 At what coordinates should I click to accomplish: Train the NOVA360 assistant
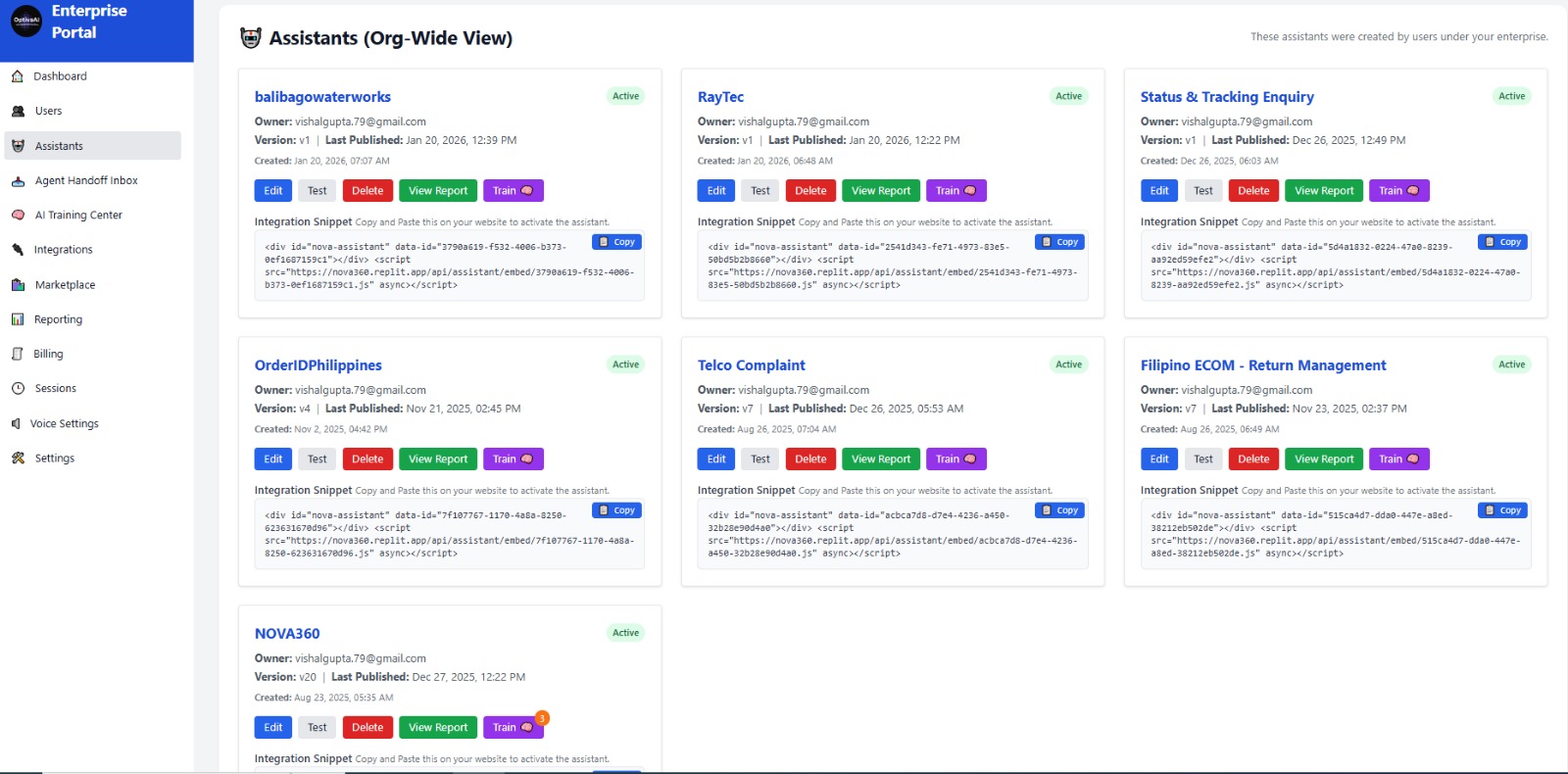(513, 728)
